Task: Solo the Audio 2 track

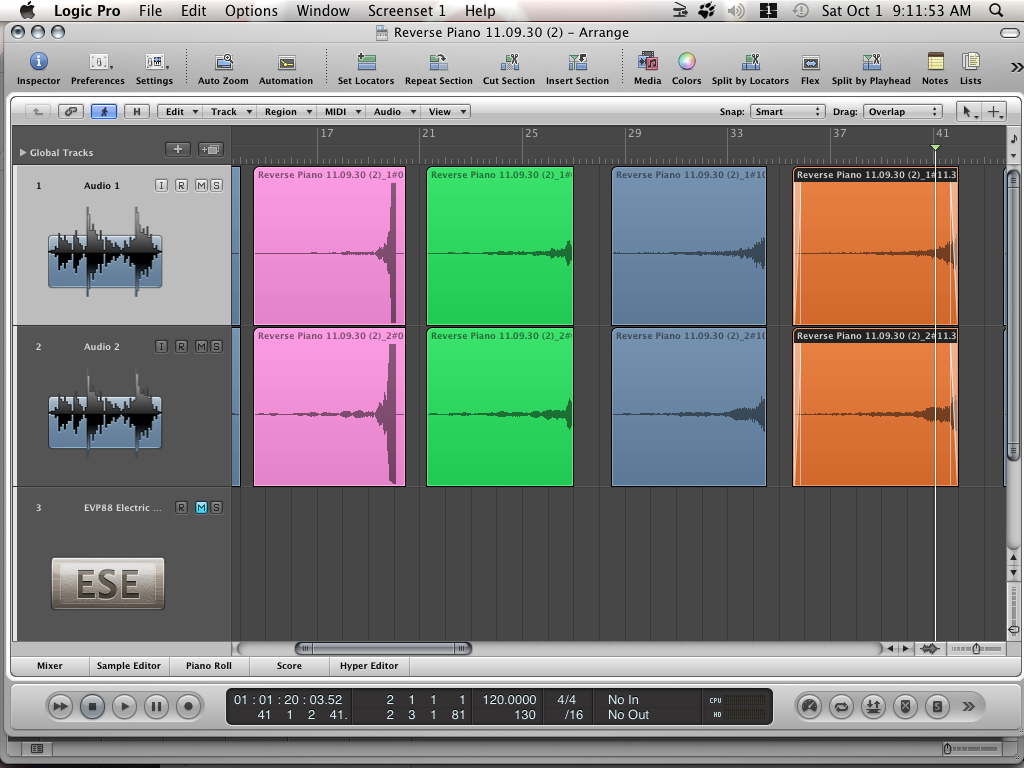Action: point(217,347)
